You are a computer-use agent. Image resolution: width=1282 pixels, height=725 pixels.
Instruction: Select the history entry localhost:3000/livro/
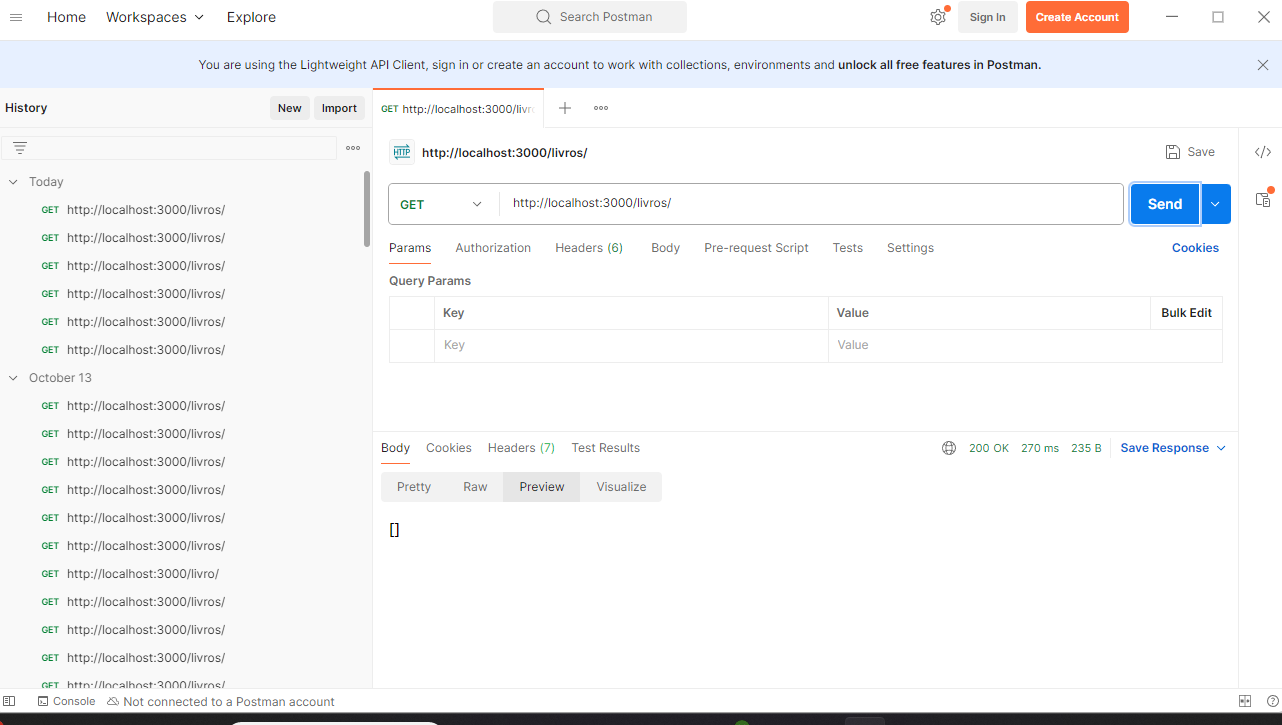pyautogui.click(x=142, y=574)
